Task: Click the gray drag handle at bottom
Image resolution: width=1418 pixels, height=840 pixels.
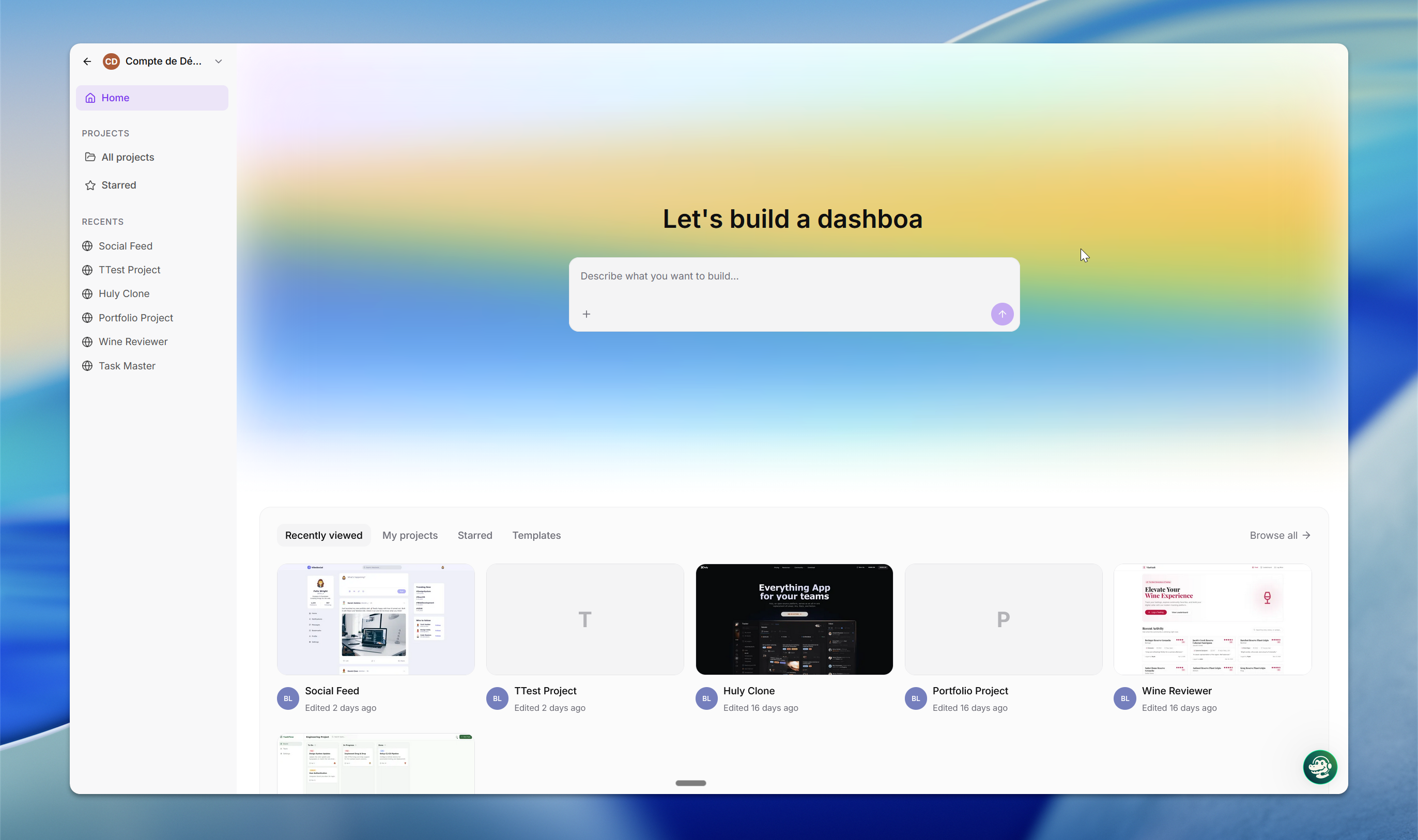Action: 690,783
